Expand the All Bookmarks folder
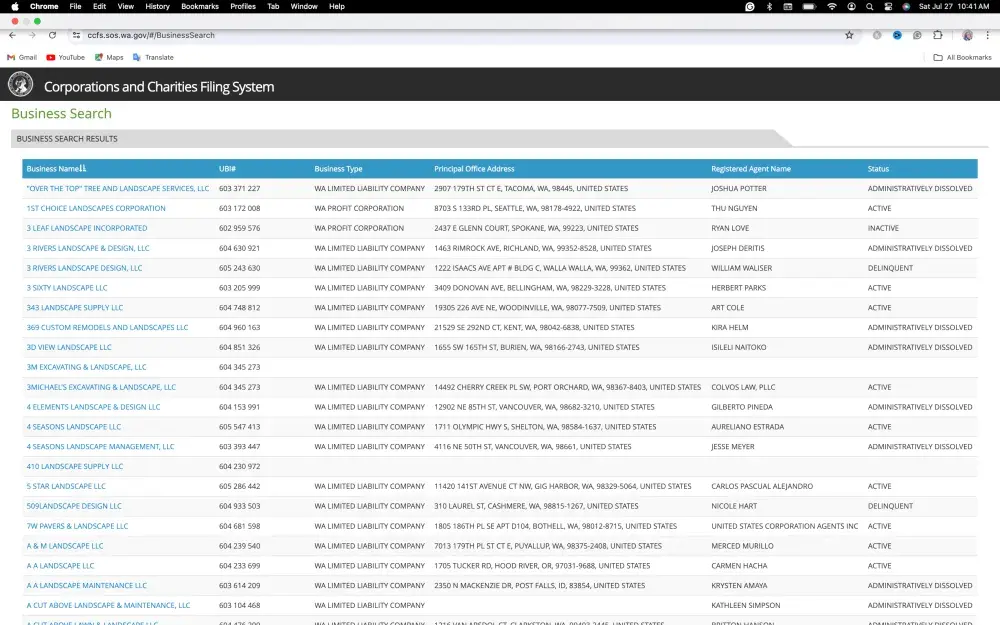The width and height of the screenshot is (1000, 625). (x=963, y=57)
